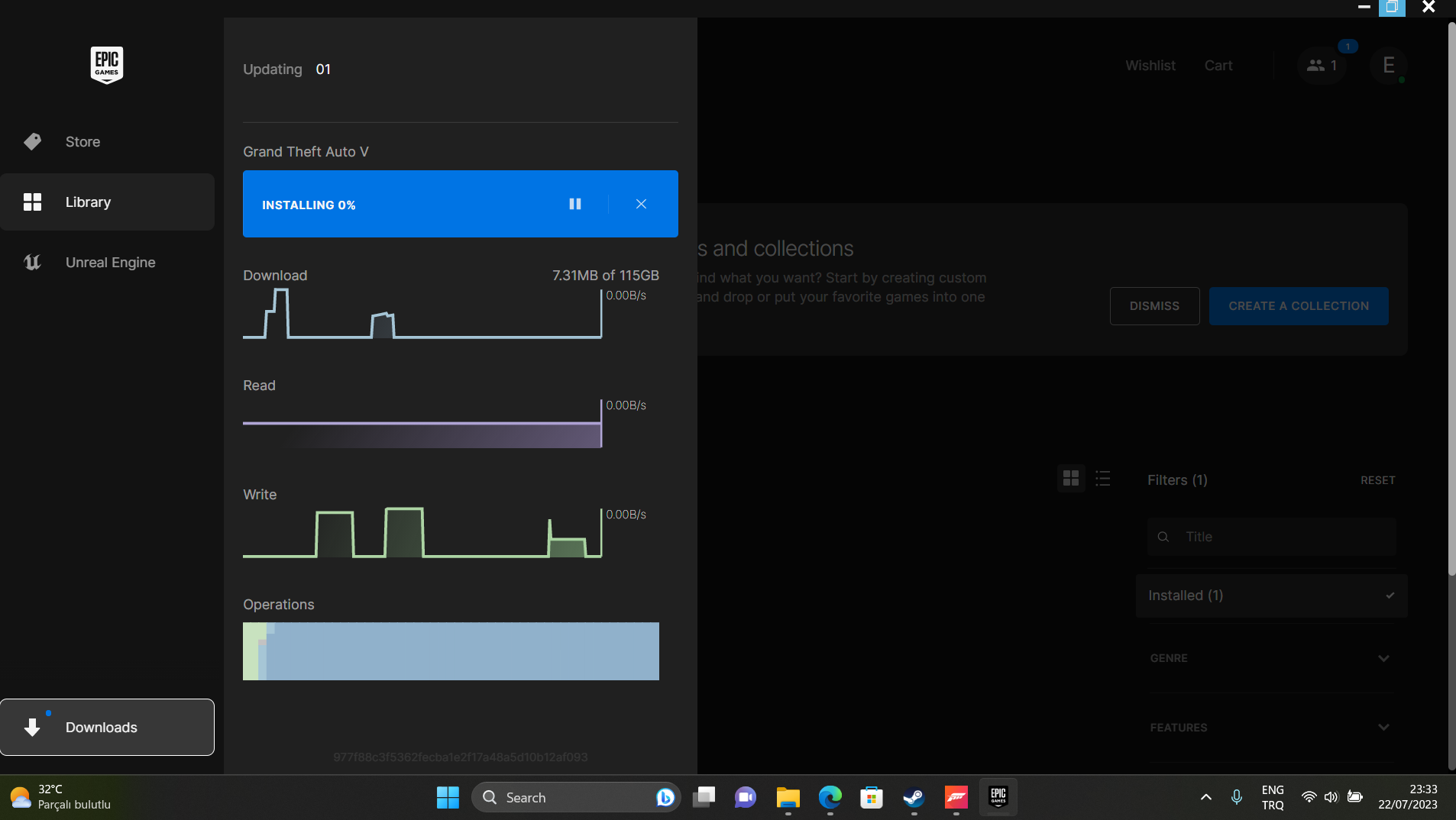
Task: Expand the Features filter section
Action: point(1272,728)
